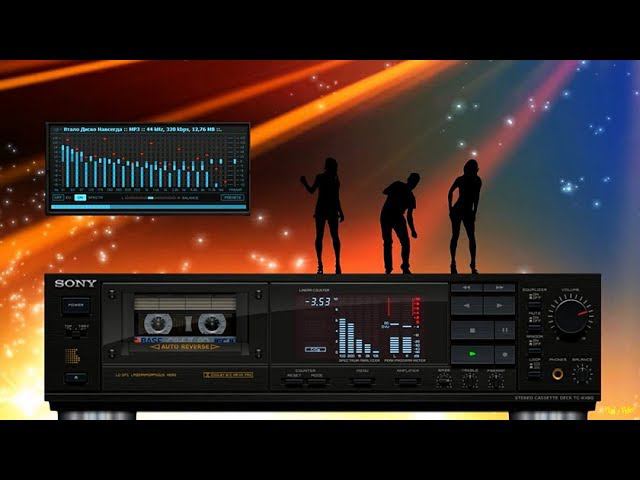Viewport: 640px width, 480px height.
Task: Hit the Pause button on the deck
Action: (505, 329)
